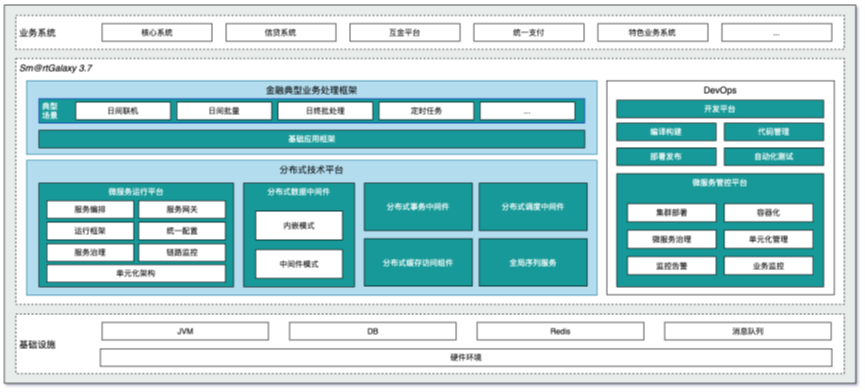Image resolution: width=865 pixels, height=392 pixels.
Task: Click the 单元化架构 box
Action: [x=136, y=273]
